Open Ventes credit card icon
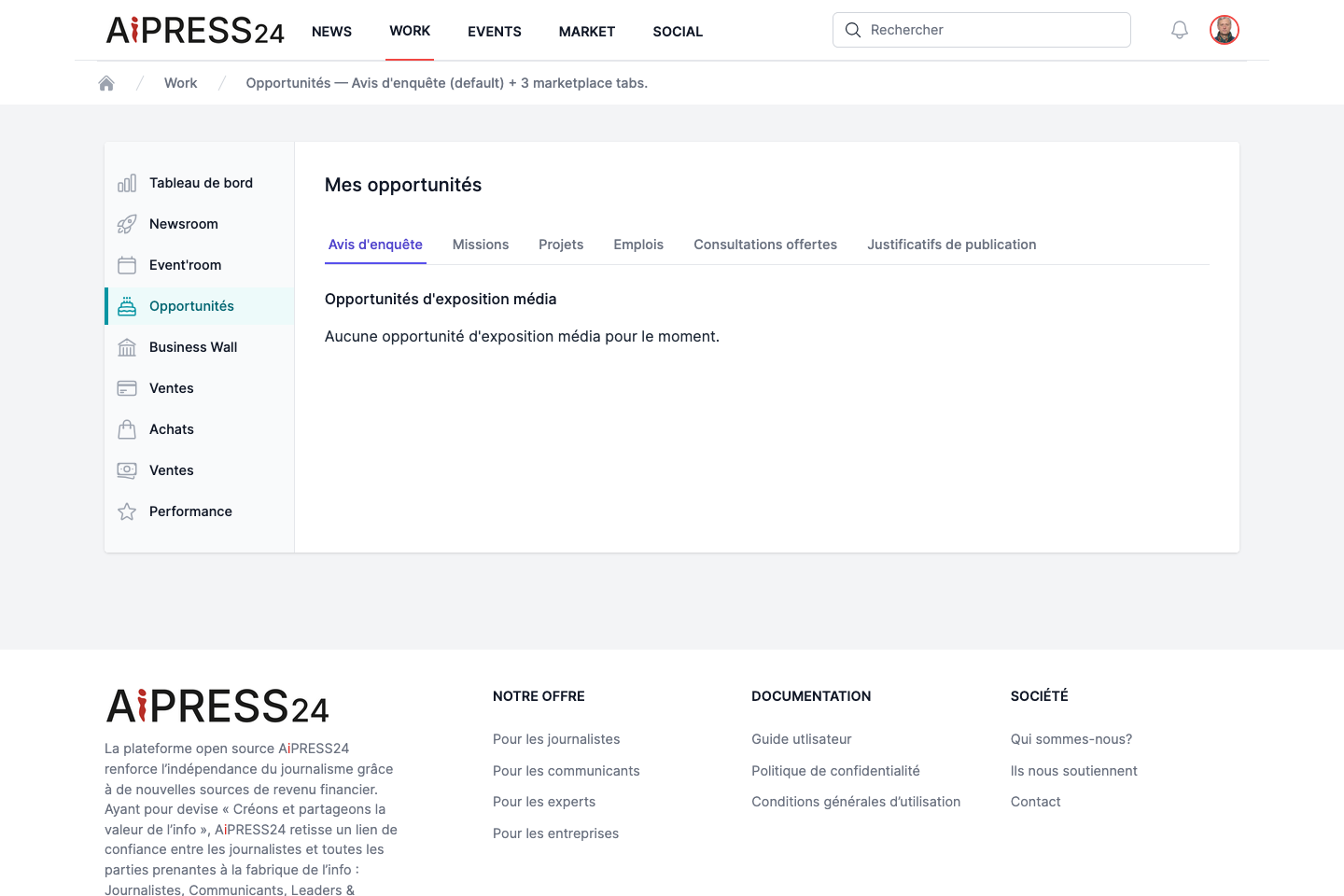This screenshot has width=1344, height=896. [x=127, y=388]
